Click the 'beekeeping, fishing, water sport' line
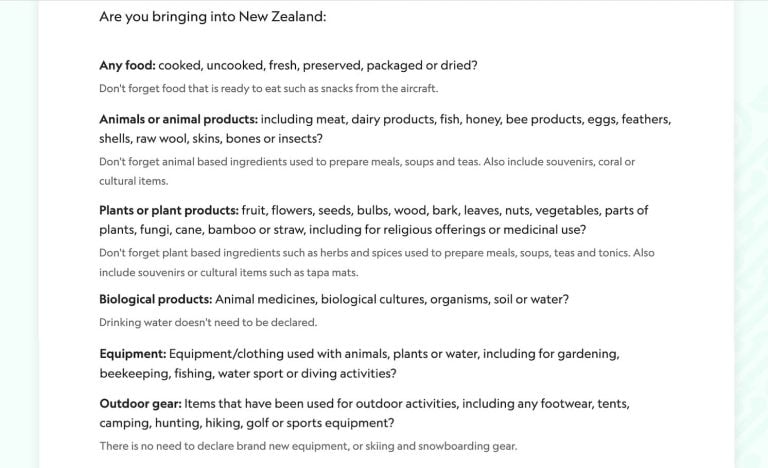Image resolution: width=768 pixels, height=468 pixels. (247, 374)
